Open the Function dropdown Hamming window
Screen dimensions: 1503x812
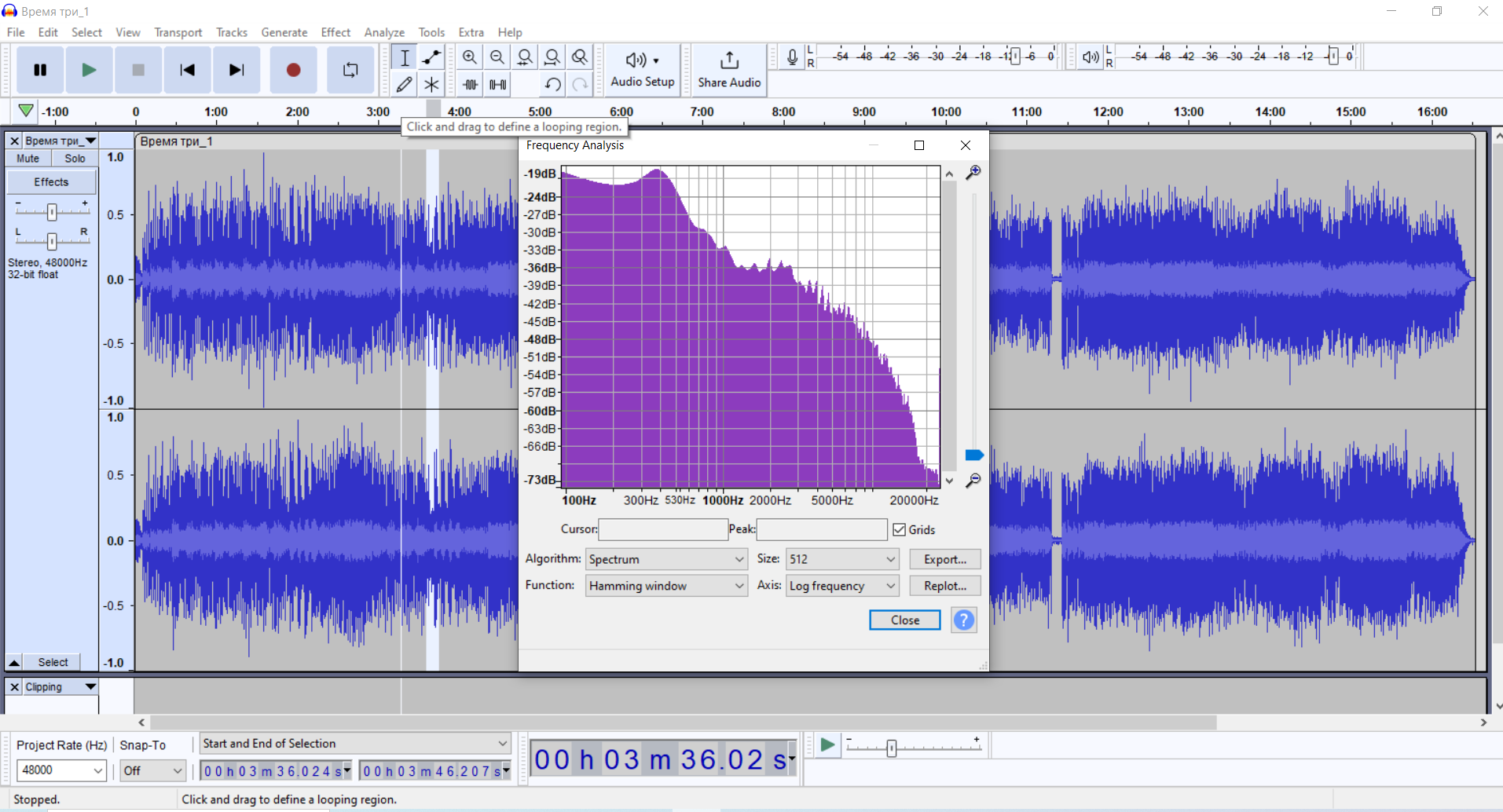665,586
